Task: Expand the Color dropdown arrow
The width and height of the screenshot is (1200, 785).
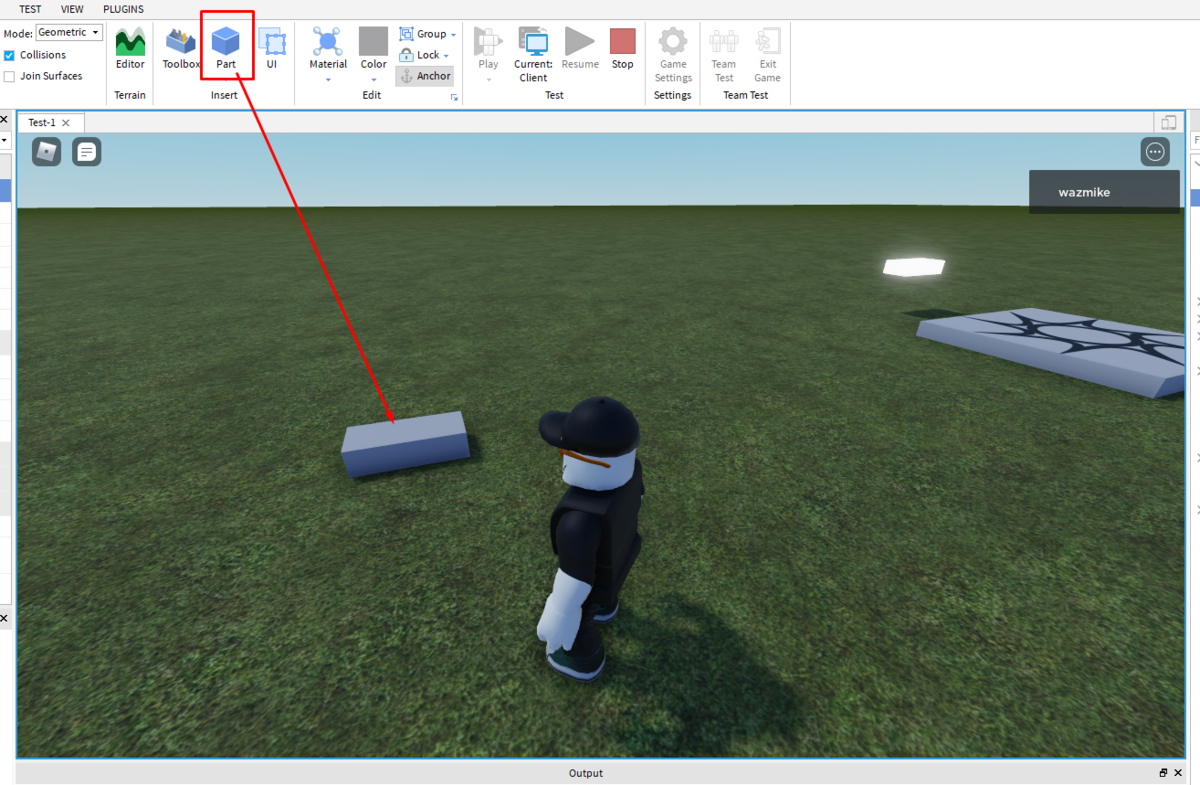Action: coord(374,80)
